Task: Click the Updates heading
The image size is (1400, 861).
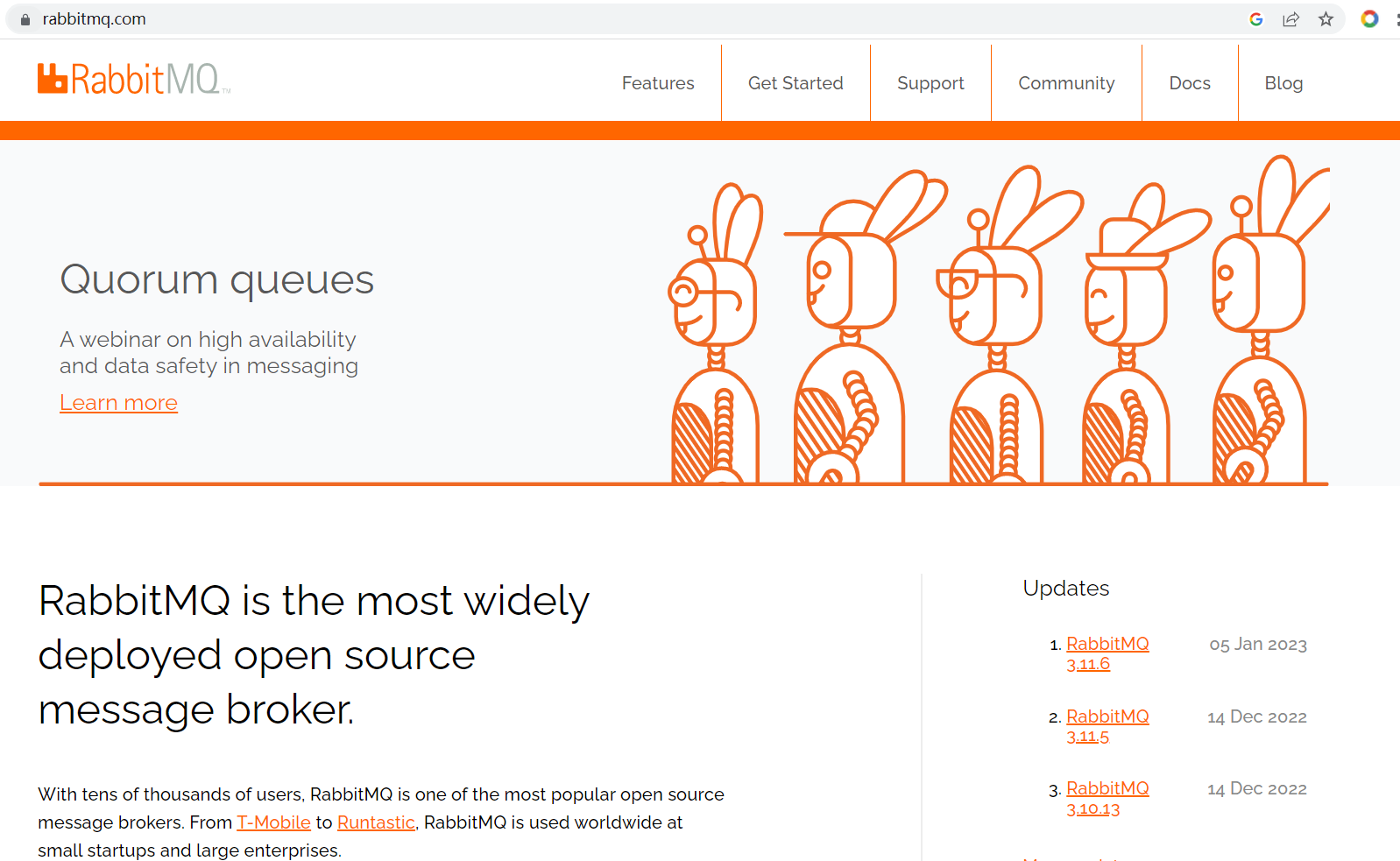Action: point(1065,589)
